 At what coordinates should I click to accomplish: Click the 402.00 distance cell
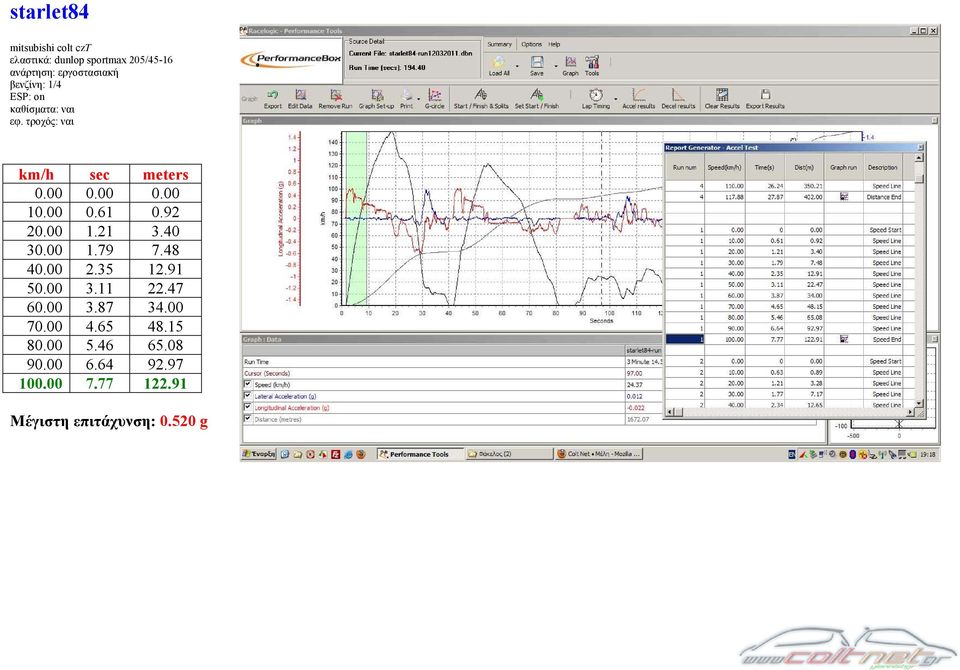tap(804, 197)
